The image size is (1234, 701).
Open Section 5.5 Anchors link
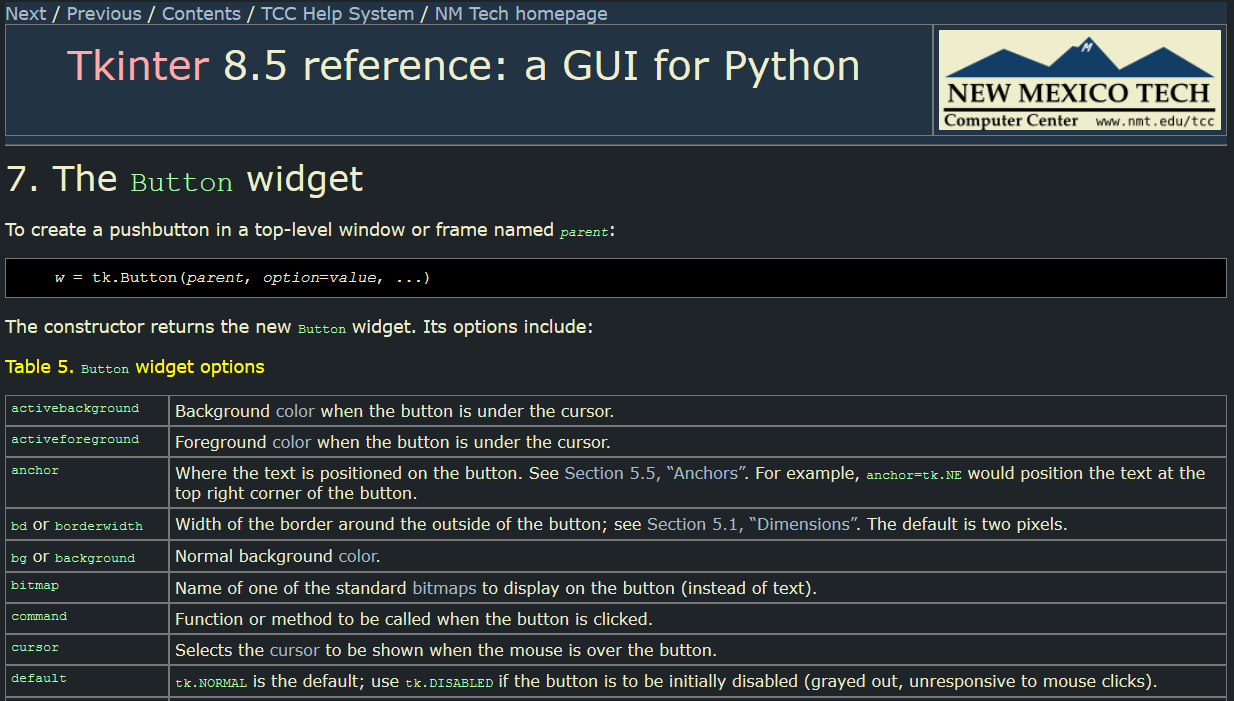(656, 473)
